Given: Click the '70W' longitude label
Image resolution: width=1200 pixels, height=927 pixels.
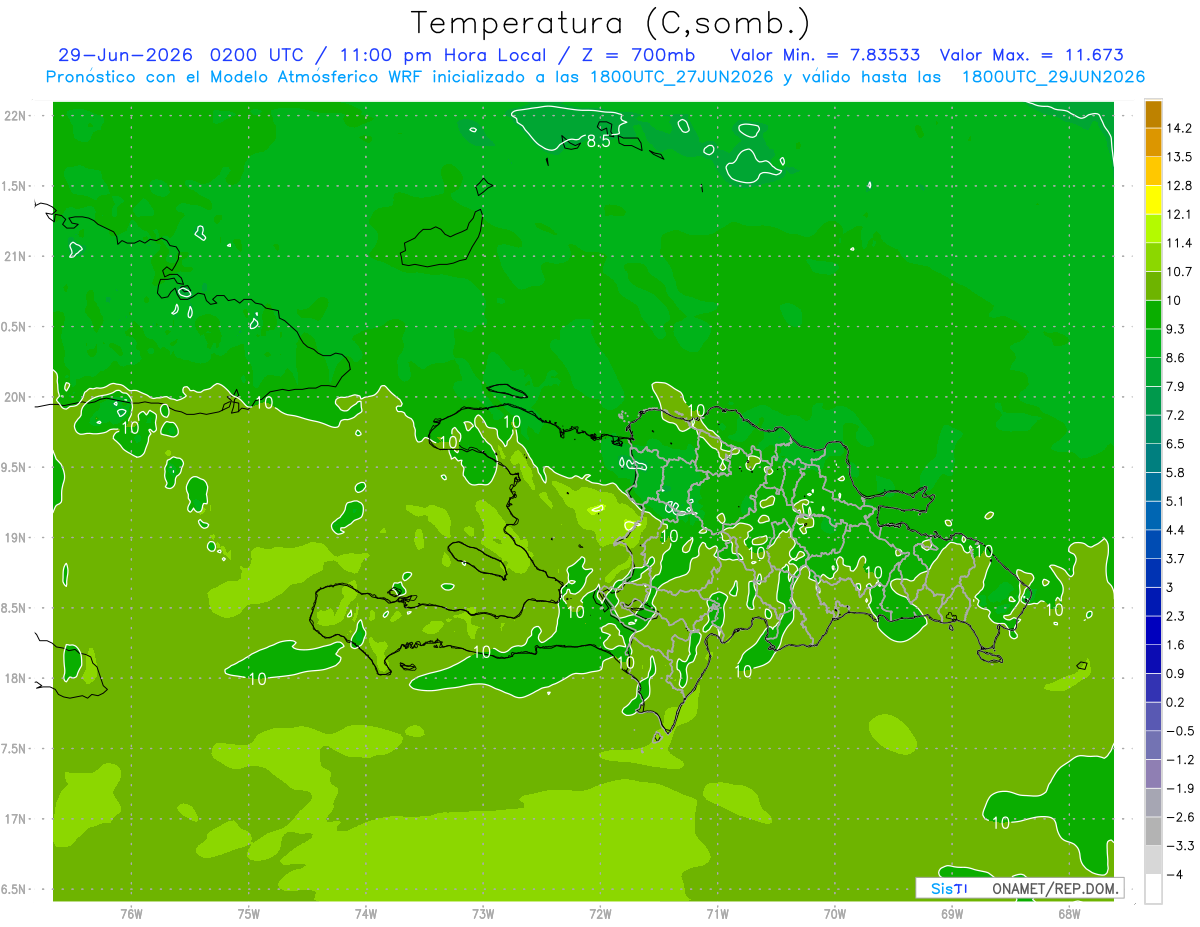Looking at the screenshot, I should click(x=835, y=914).
